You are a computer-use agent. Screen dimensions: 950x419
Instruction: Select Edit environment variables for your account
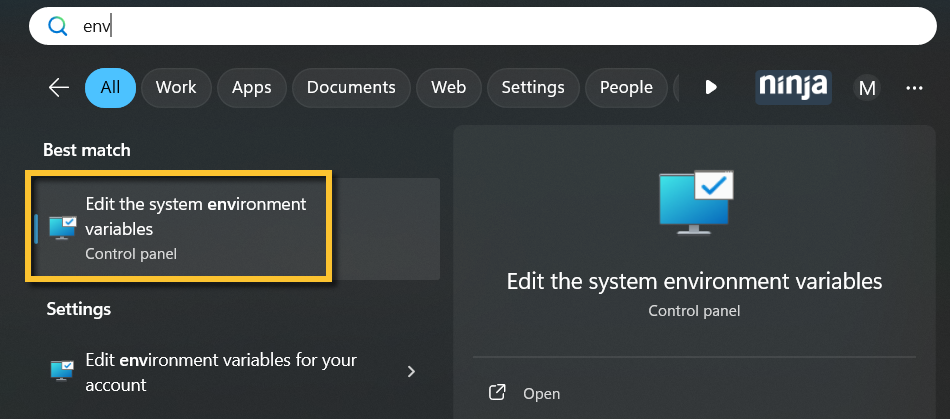(220, 372)
